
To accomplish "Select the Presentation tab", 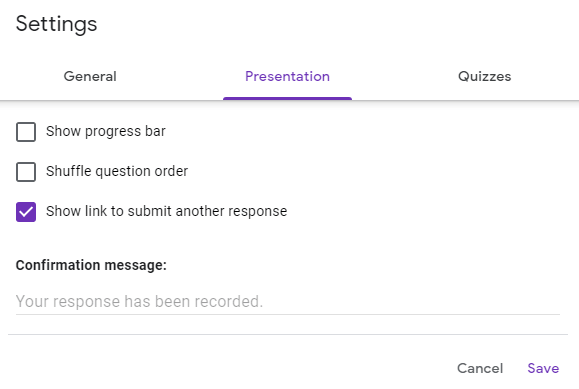I will coord(287,76).
